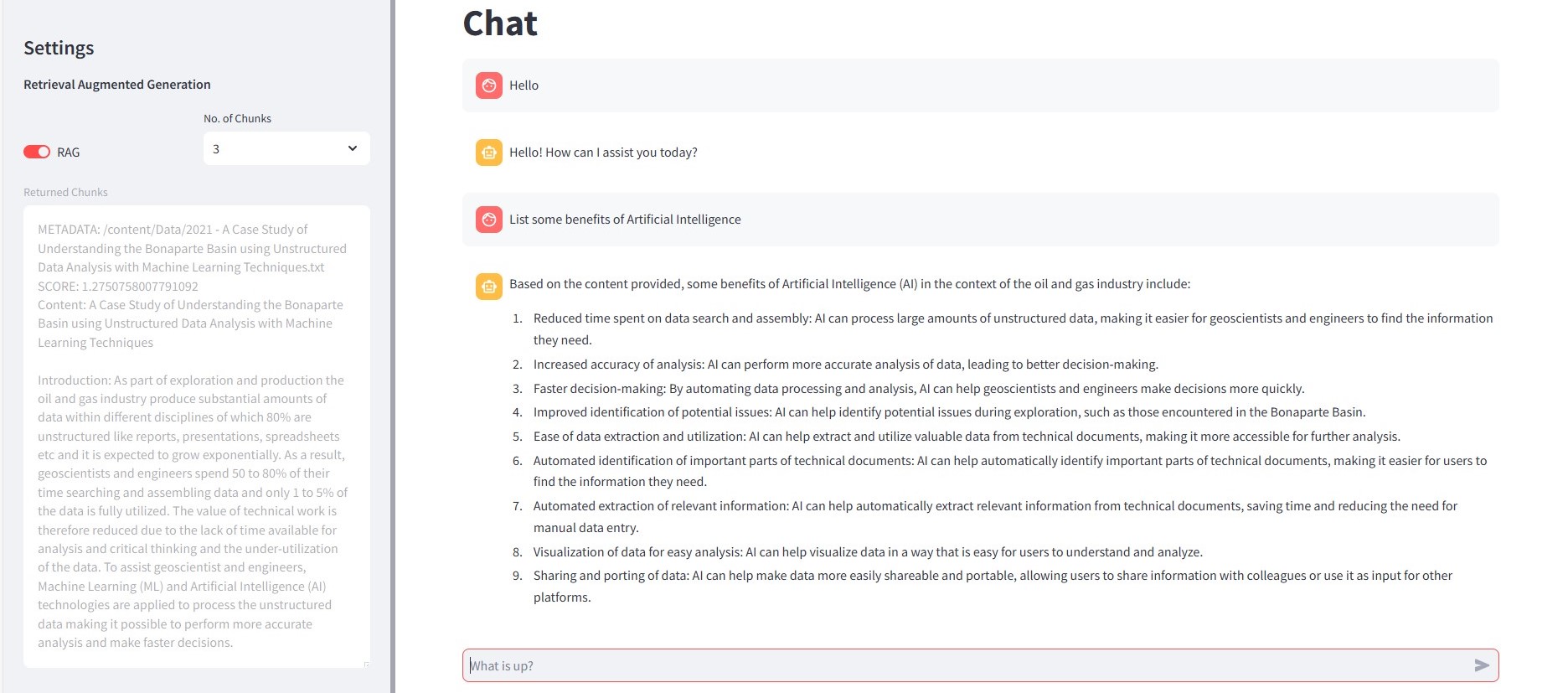Click the "No. of Chunks" label
The width and height of the screenshot is (1568, 693).
[237, 119]
